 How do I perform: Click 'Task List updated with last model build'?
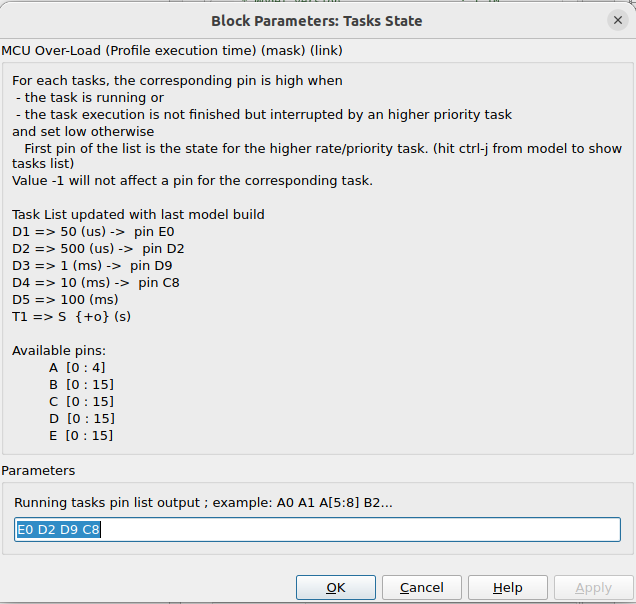click(x=138, y=214)
